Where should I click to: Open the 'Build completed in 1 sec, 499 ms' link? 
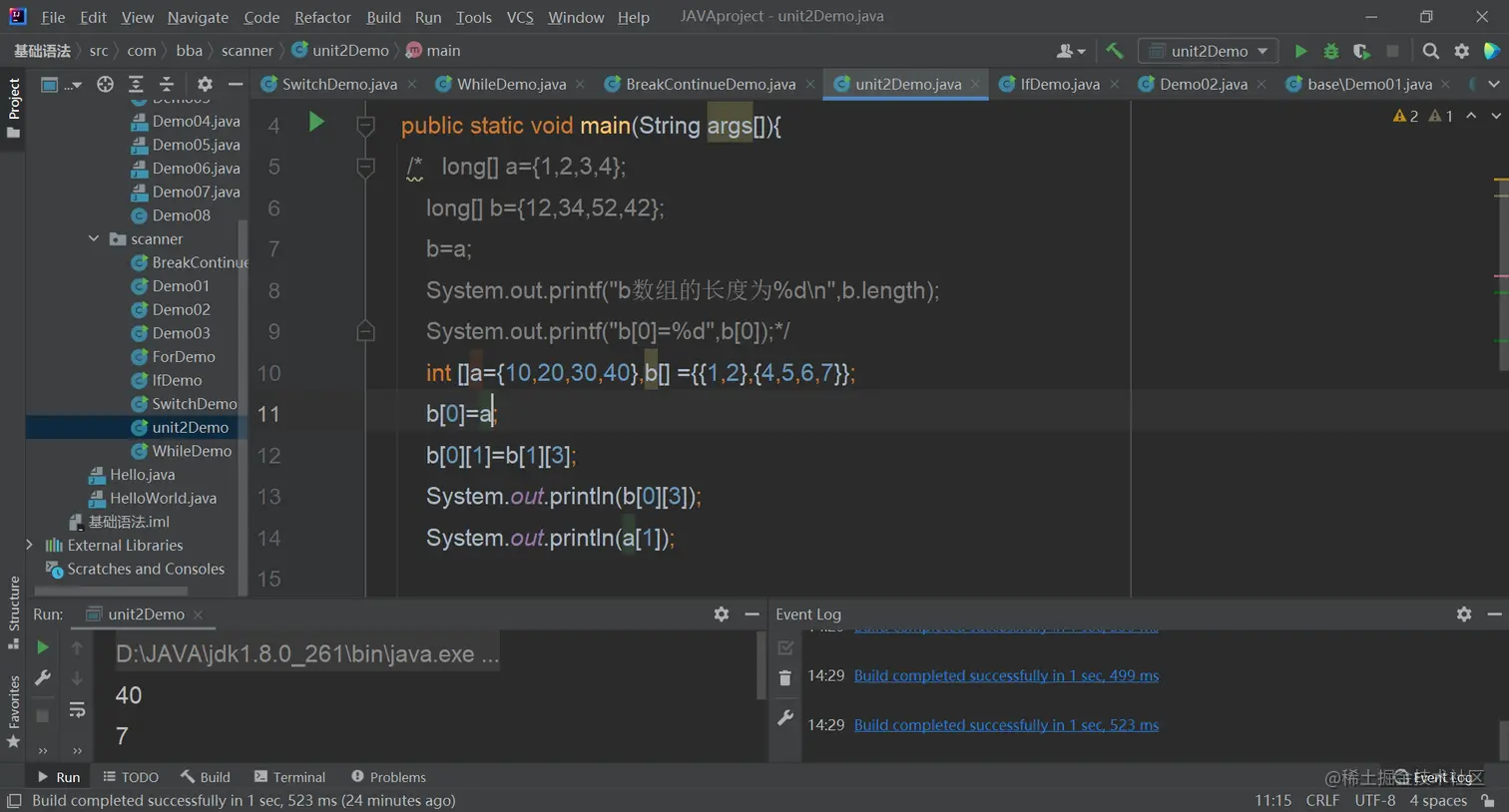click(1006, 675)
